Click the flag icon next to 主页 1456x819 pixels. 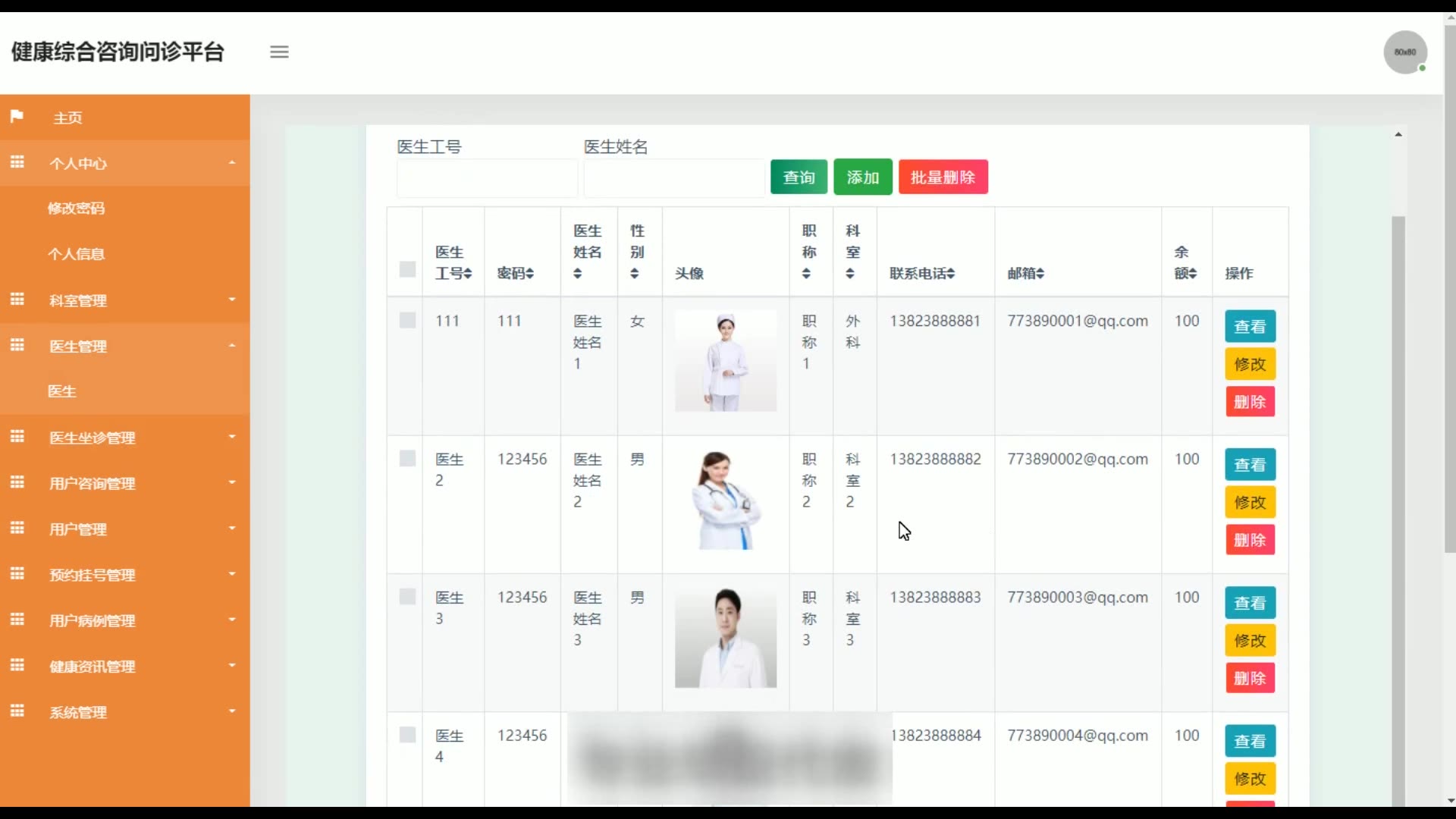click(17, 117)
